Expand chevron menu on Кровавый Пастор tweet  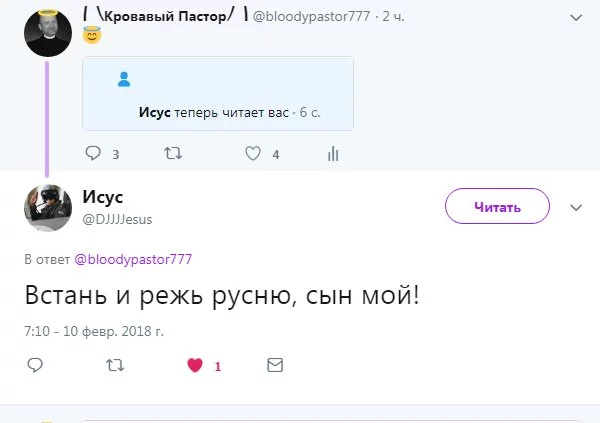pos(576,17)
